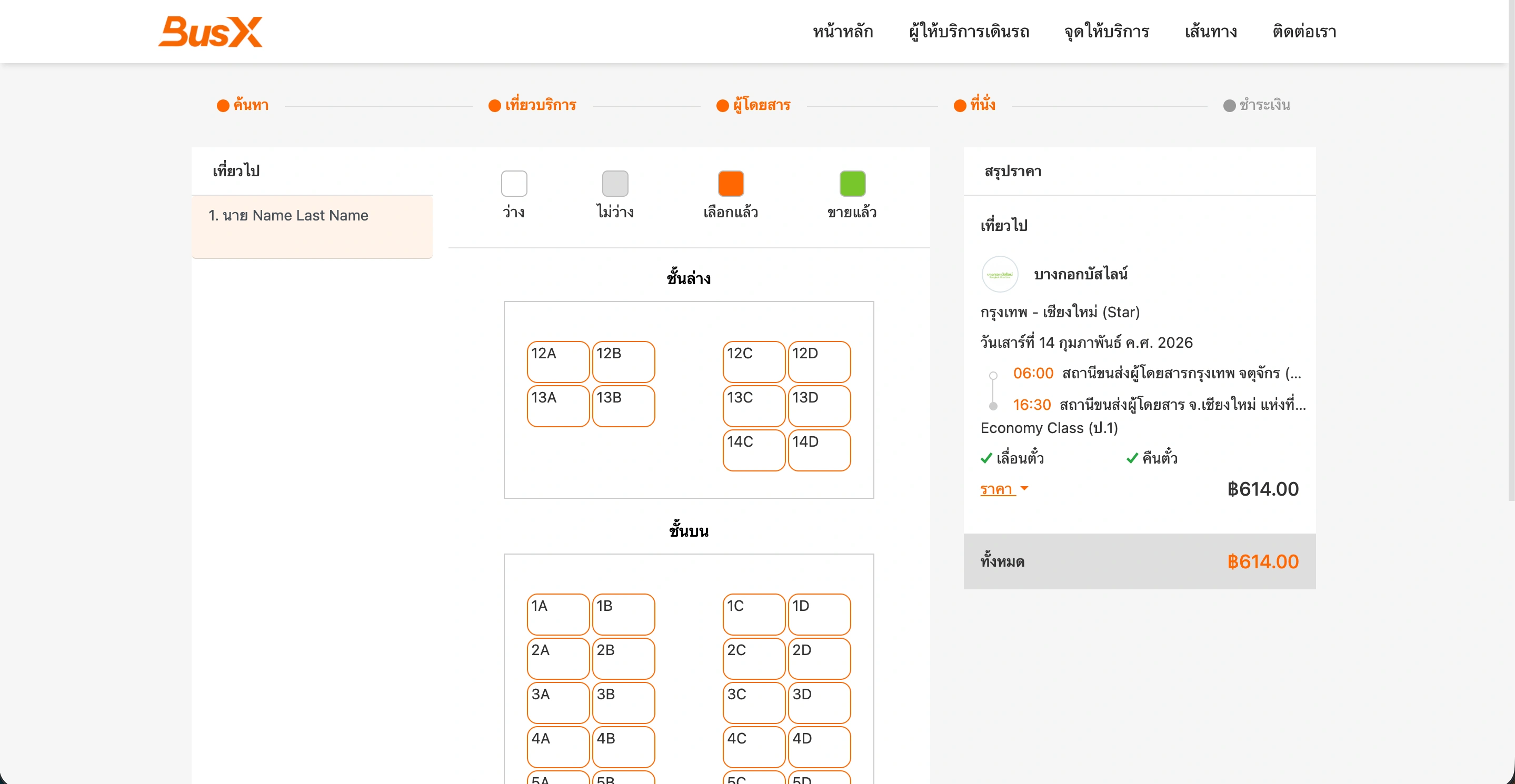This screenshot has height=784, width=1515.
Task: Click the เลือกแล้ว selected seat legend square
Action: [x=731, y=183]
